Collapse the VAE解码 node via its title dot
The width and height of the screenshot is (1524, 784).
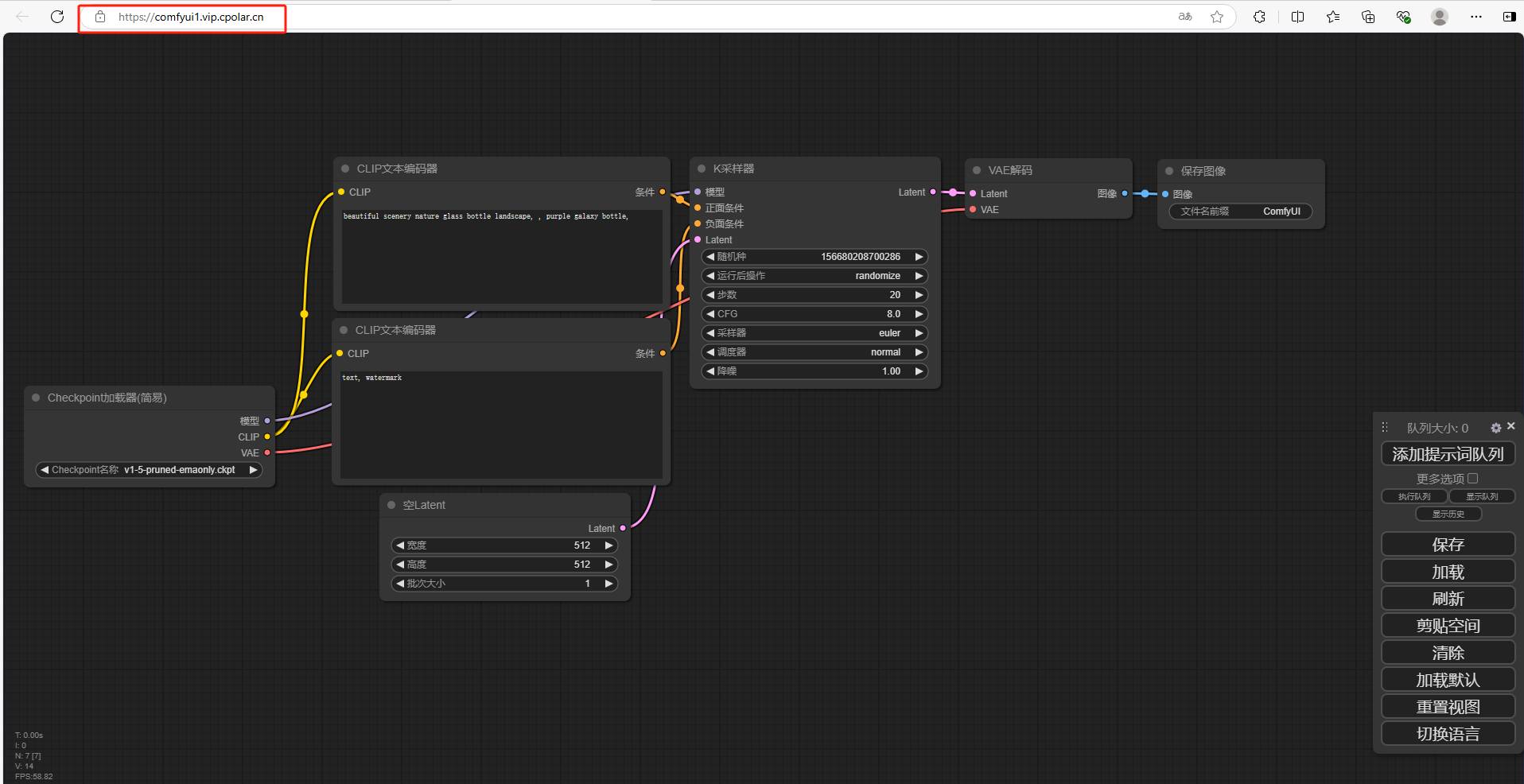click(977, 170)
